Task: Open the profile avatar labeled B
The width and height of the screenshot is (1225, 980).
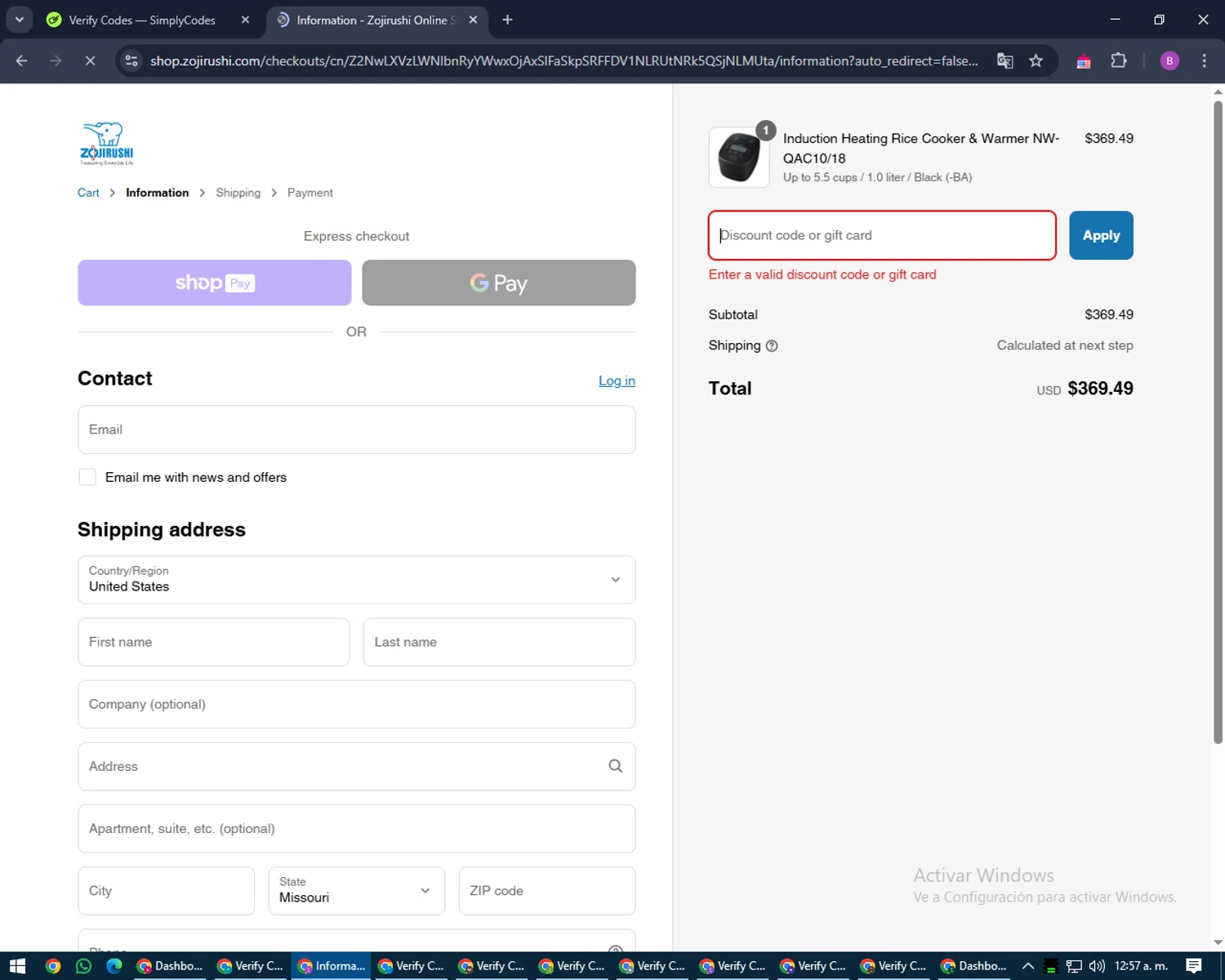Action: (1169, 60)
